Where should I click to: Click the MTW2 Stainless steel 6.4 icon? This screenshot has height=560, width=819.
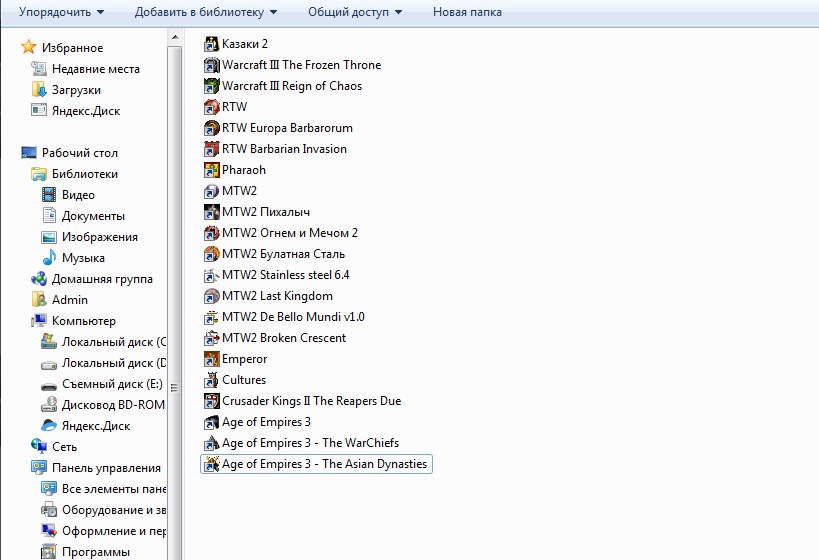(x=211, y=275)
